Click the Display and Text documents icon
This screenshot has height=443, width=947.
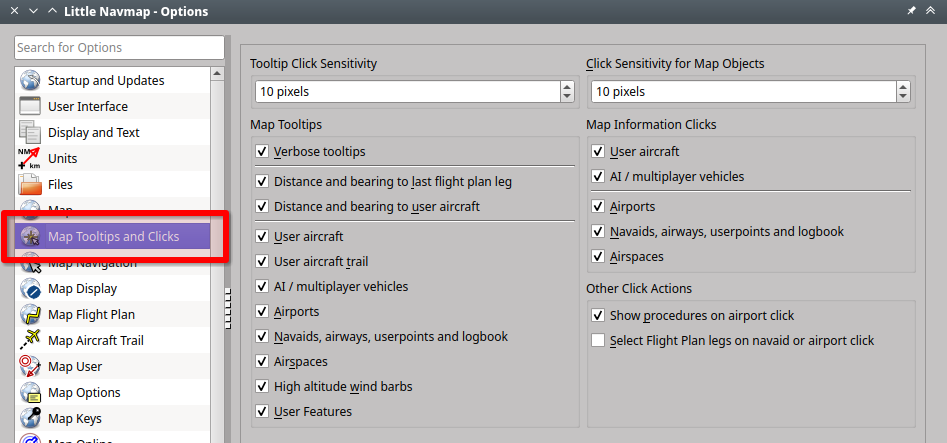(30, 132)
